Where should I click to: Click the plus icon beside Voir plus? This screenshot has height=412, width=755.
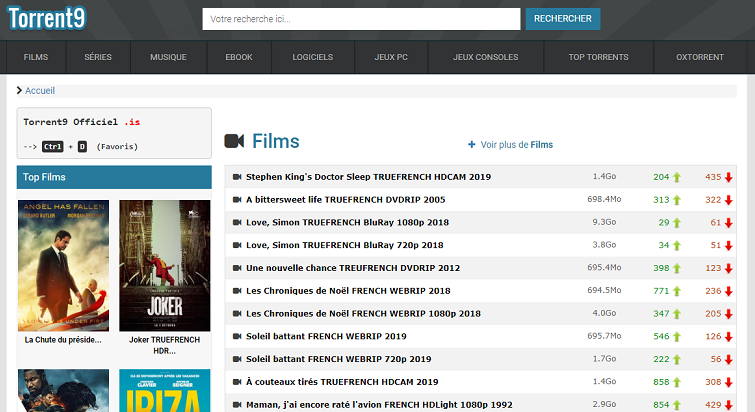(472, 144)
